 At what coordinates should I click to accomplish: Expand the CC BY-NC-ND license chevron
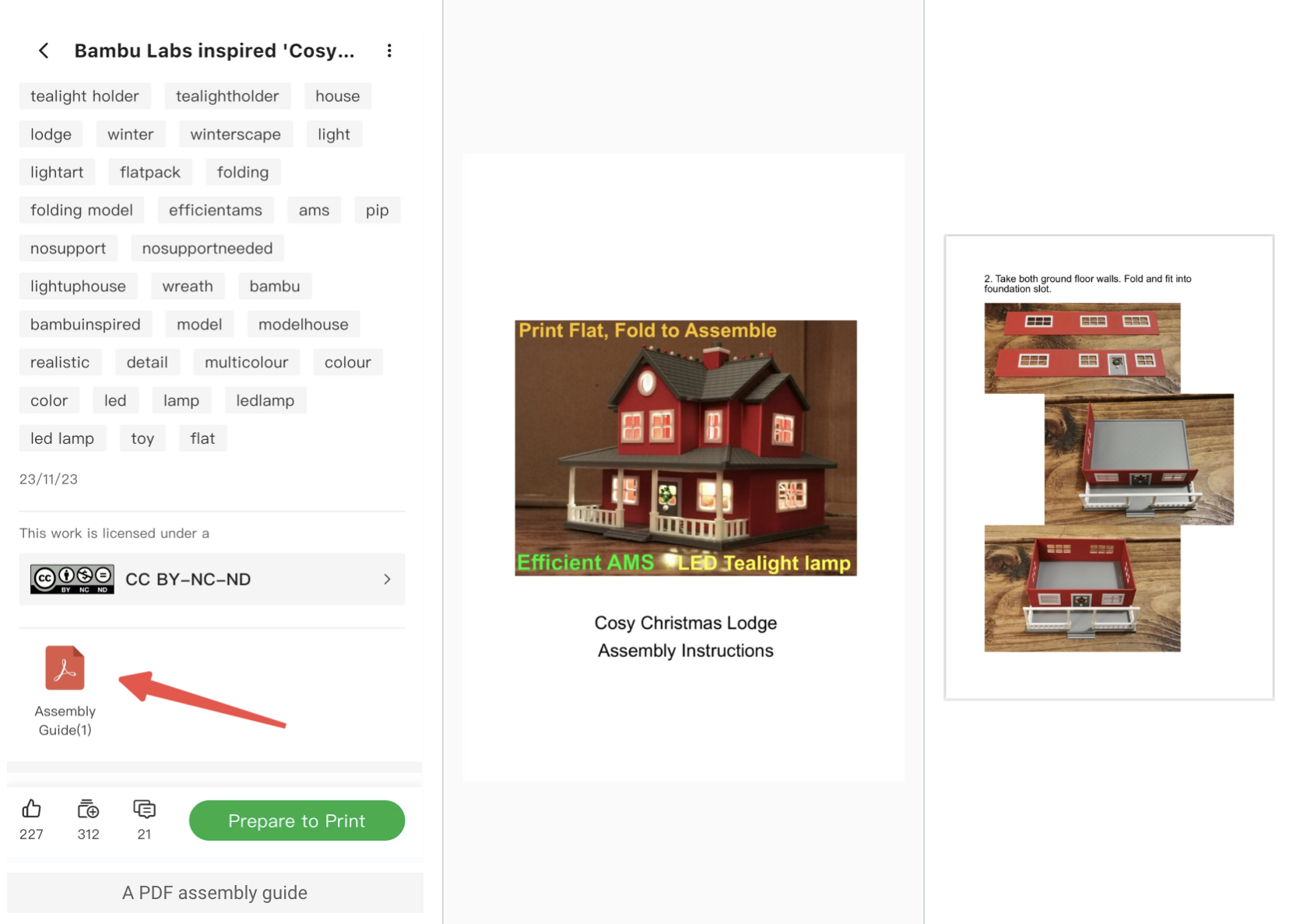pos(387,579)
